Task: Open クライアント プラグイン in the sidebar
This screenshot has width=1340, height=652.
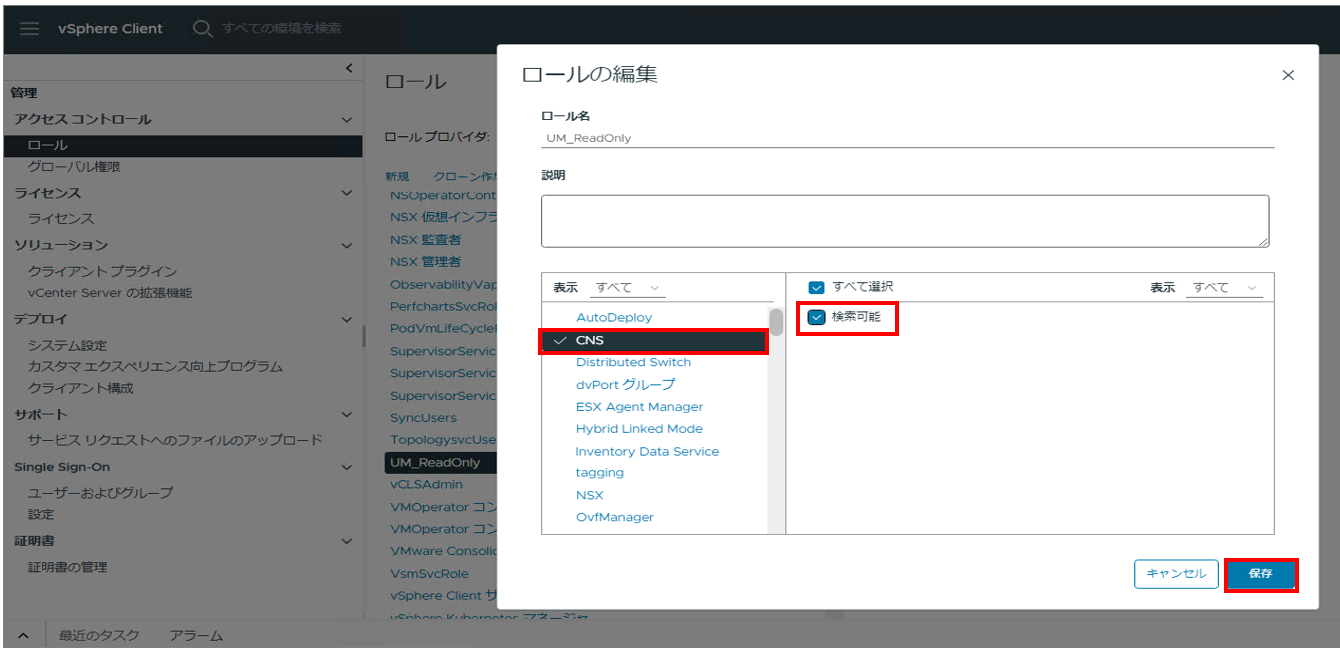Action: [102, 272]
